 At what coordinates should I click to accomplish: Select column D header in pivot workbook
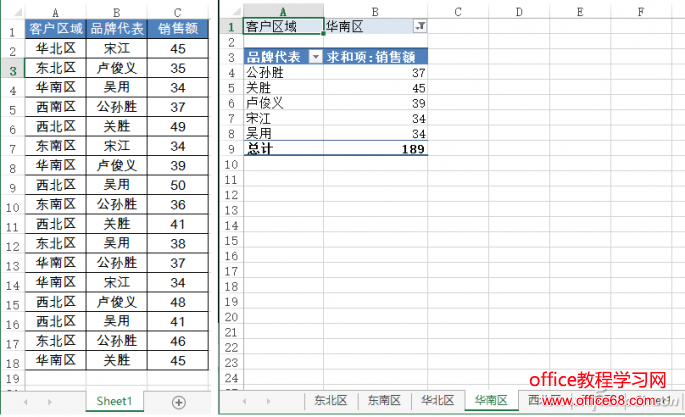point(519,12)
